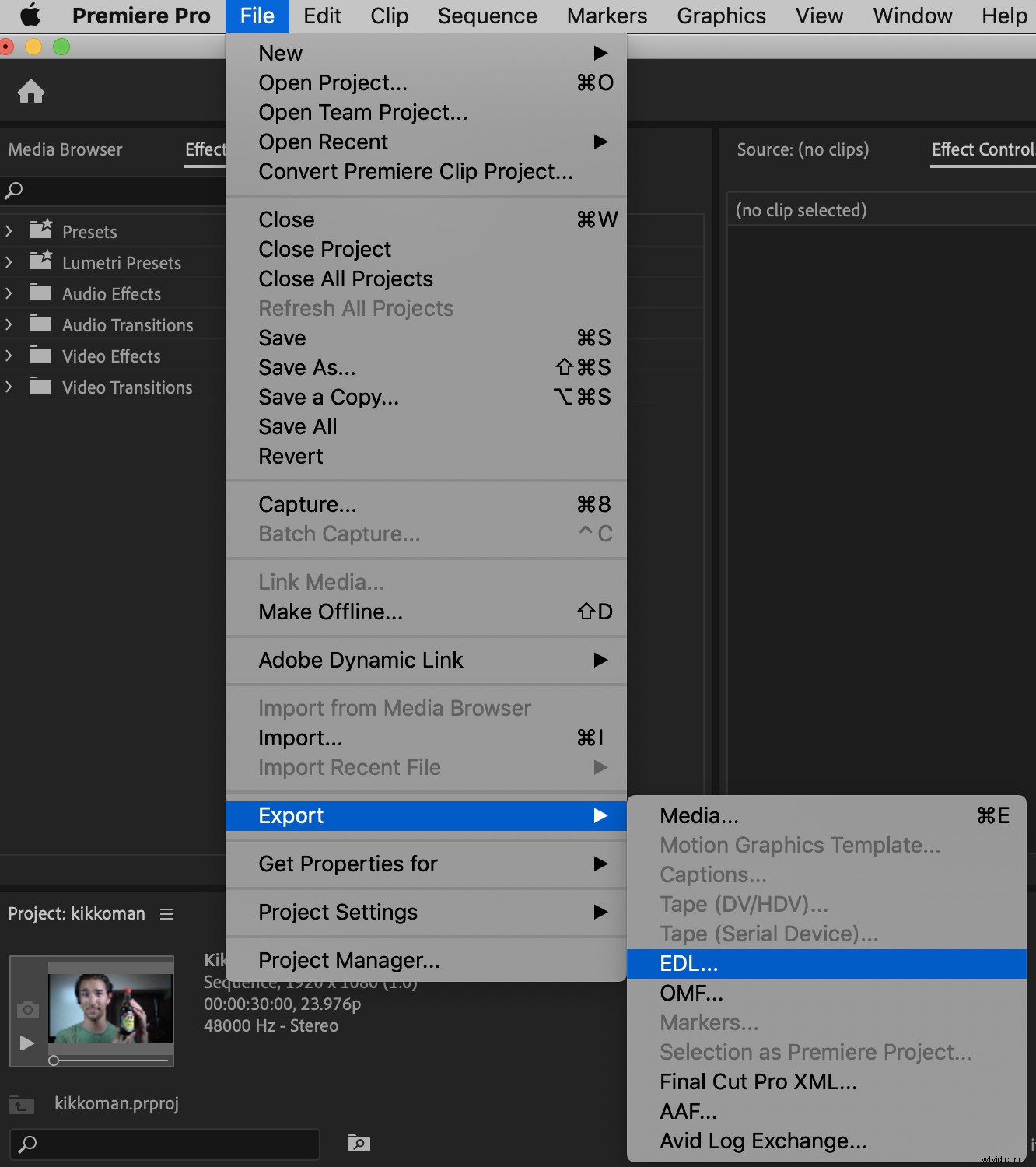Expand the Audio Transitions category
Viewport: 1036px width, 1167px height.
pos(9,324)
